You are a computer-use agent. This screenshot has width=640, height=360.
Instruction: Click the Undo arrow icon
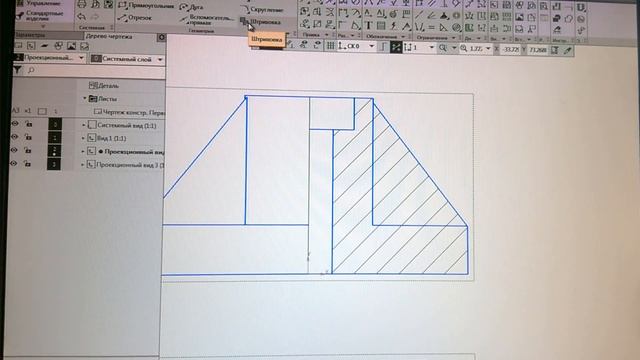pos(82,17)
